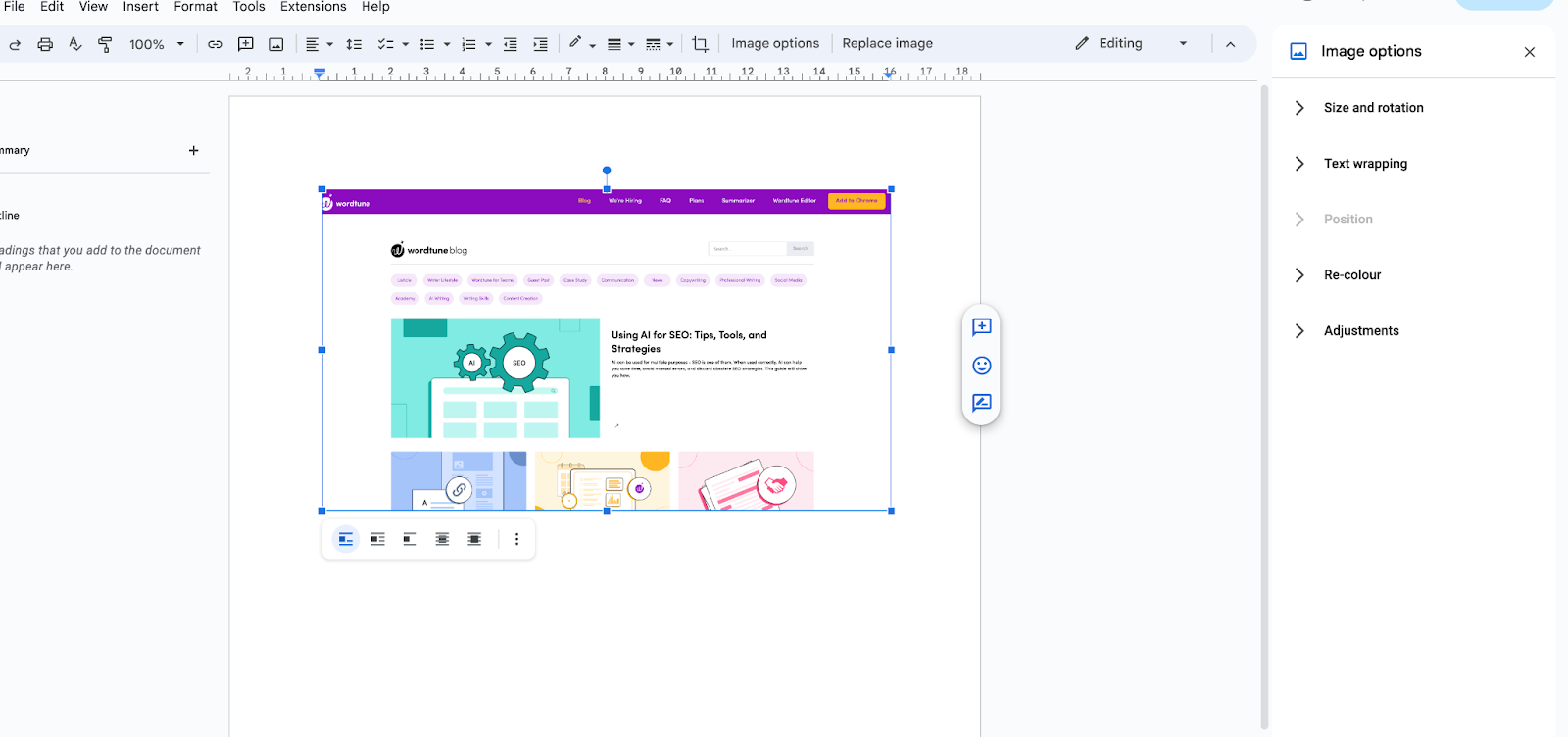Open the checklist menu dropdown arrow
Image resolution: width=1568 pixels, height=737 pixels.
click(405, 44)
